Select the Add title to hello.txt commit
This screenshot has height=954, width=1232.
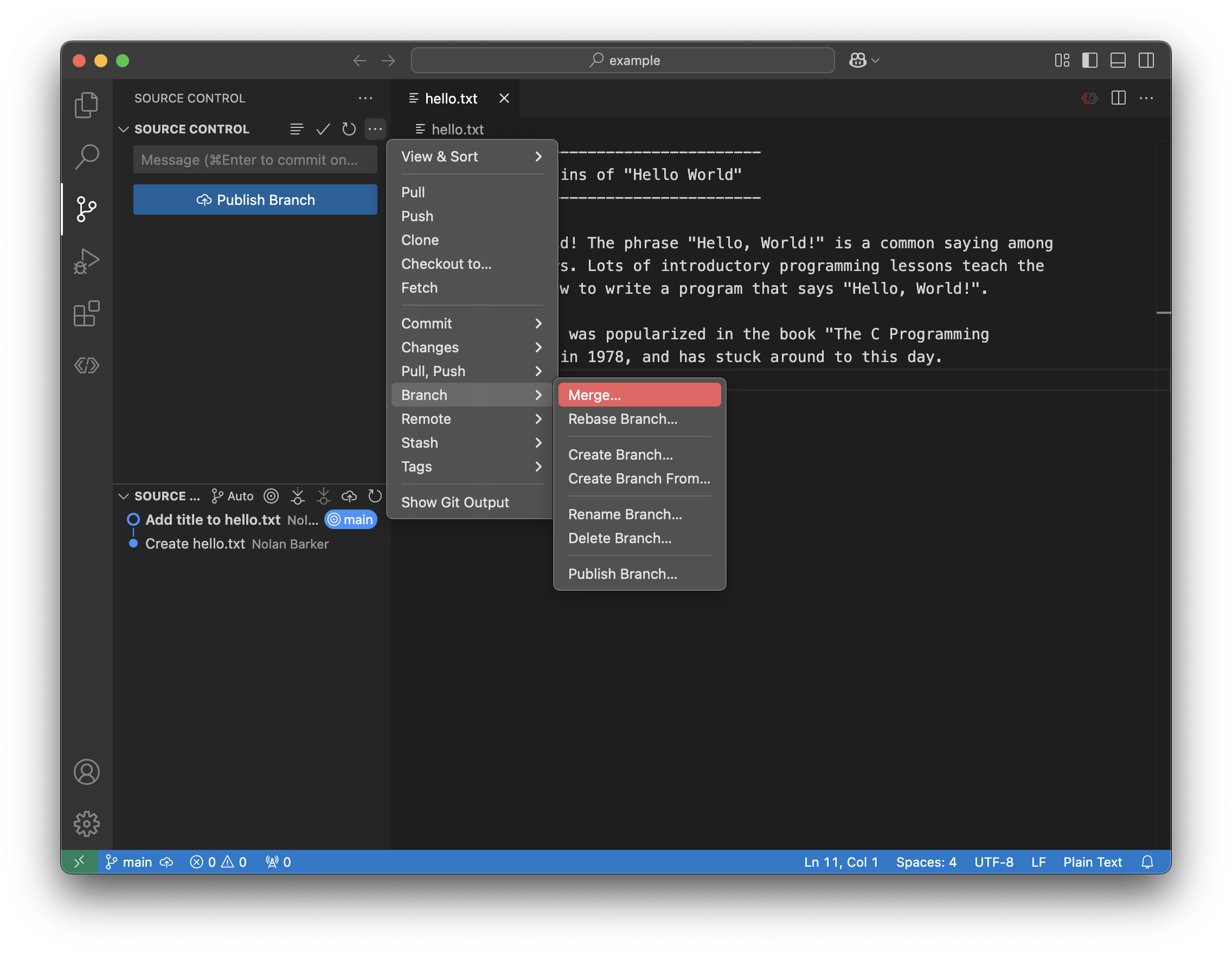point(251,519)
